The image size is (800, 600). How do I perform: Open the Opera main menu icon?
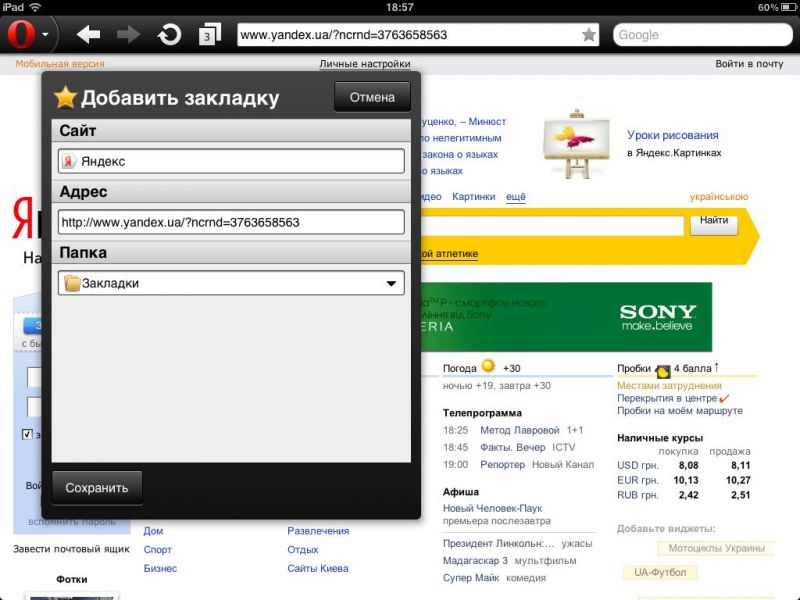(22, 35)
